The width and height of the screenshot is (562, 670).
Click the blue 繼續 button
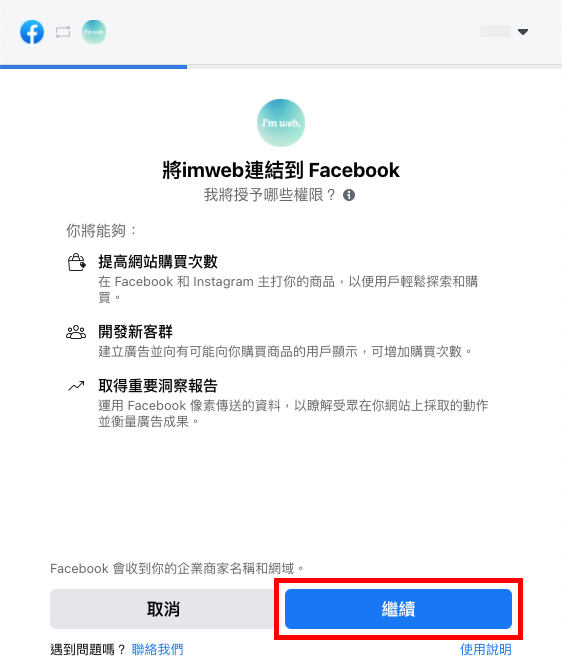pyautogui.click(x=398, y=609)
